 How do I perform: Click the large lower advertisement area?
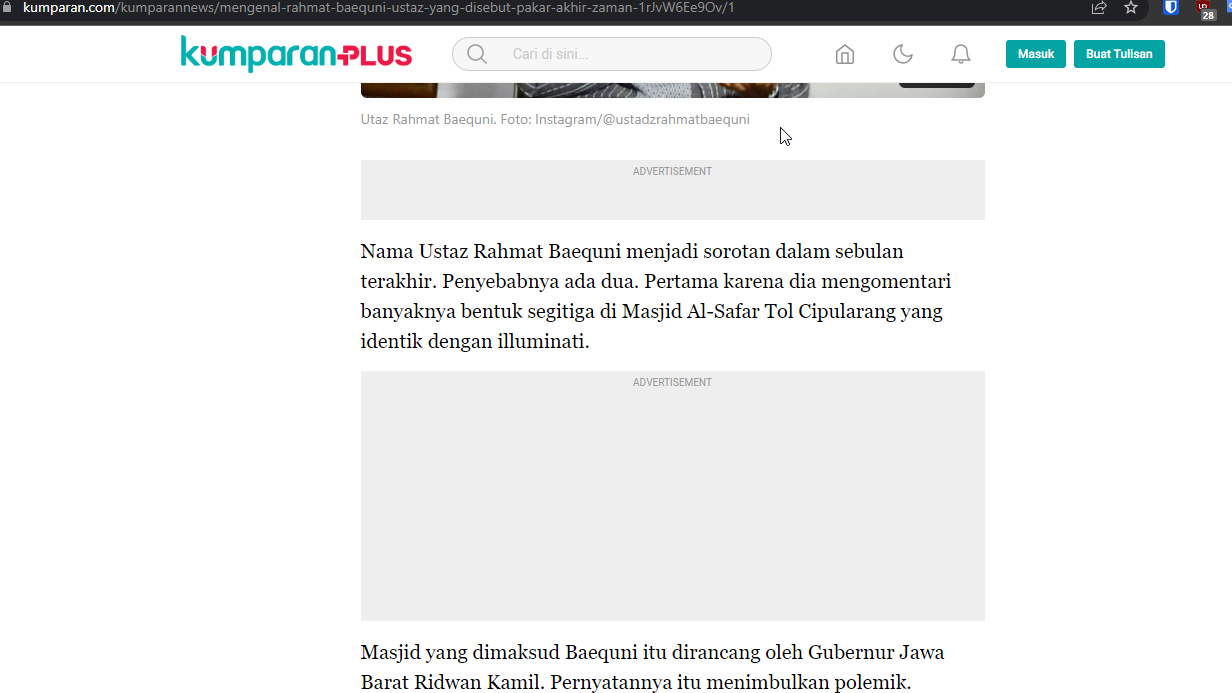(672, 496)
